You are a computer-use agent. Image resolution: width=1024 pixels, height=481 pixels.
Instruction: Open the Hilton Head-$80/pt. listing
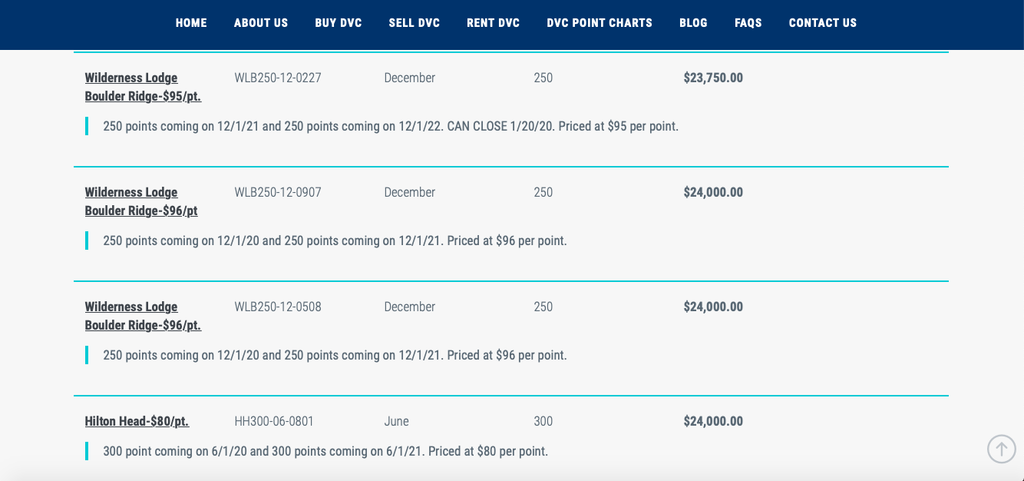tap(137, 422)
